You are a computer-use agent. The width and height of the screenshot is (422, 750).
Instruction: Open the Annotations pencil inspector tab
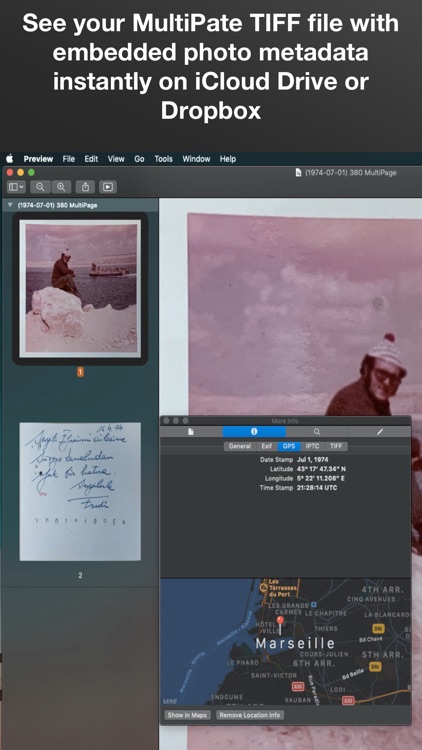(x=379, y=431)
